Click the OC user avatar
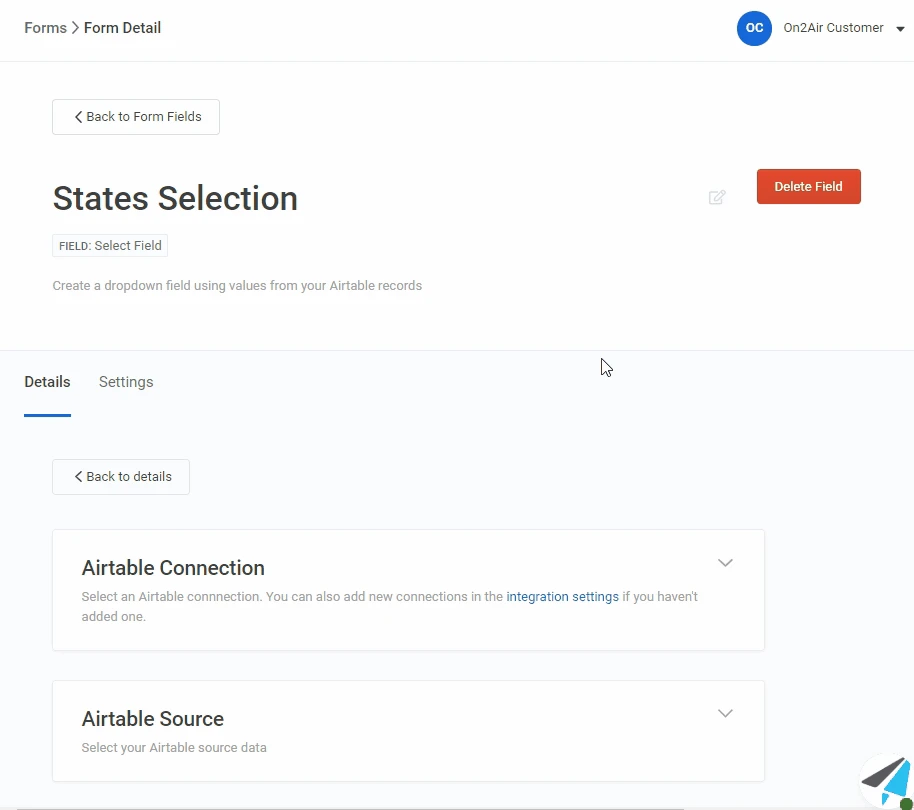The width and height of the screenshot is (914, 810). (754, 28)
